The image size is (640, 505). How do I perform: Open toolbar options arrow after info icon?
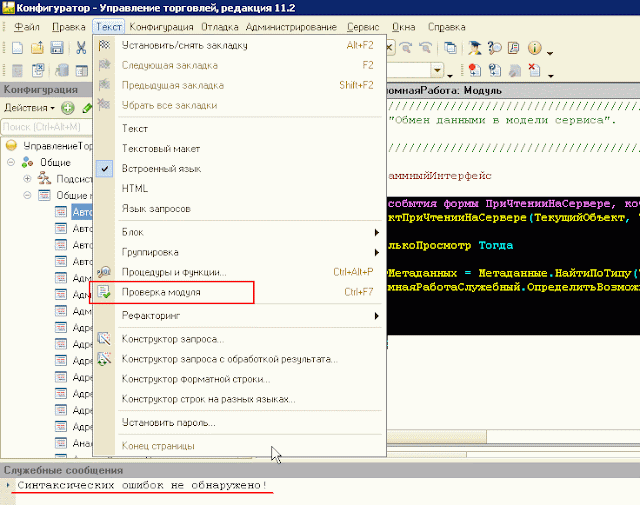pyautogui.click(x=550, y=53)
